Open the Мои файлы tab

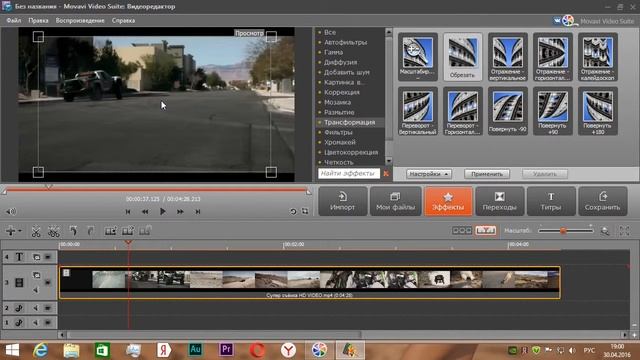395,201
